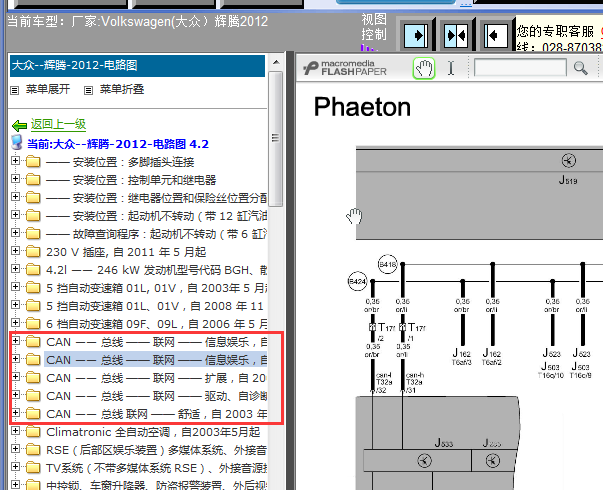
Task: Click the menu collapse list icon
Action: [x=88, y=90]
